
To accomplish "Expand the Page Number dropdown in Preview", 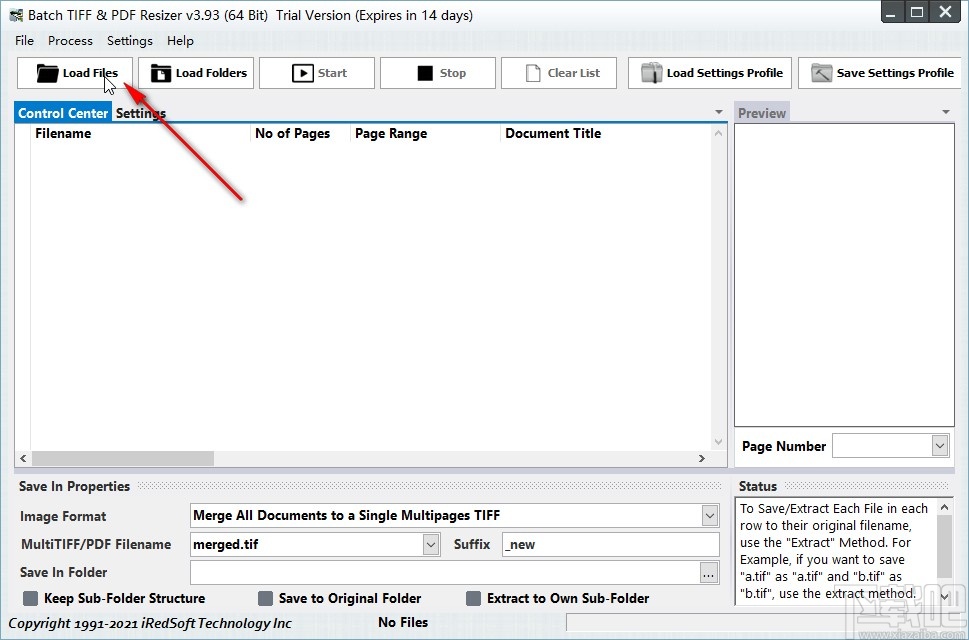I will click(938, 445).
